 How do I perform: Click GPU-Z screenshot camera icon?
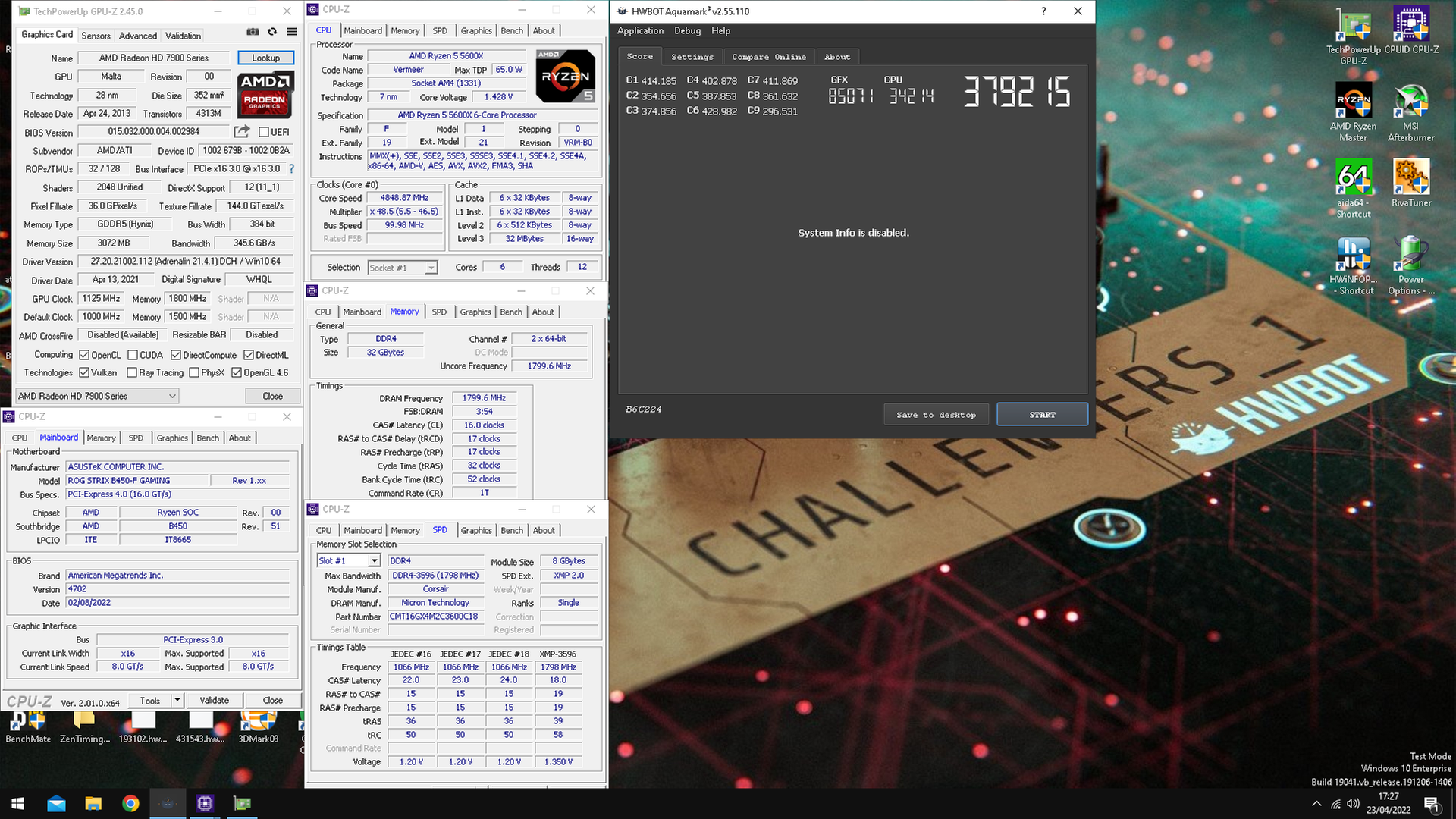click(x=253, y=32)
